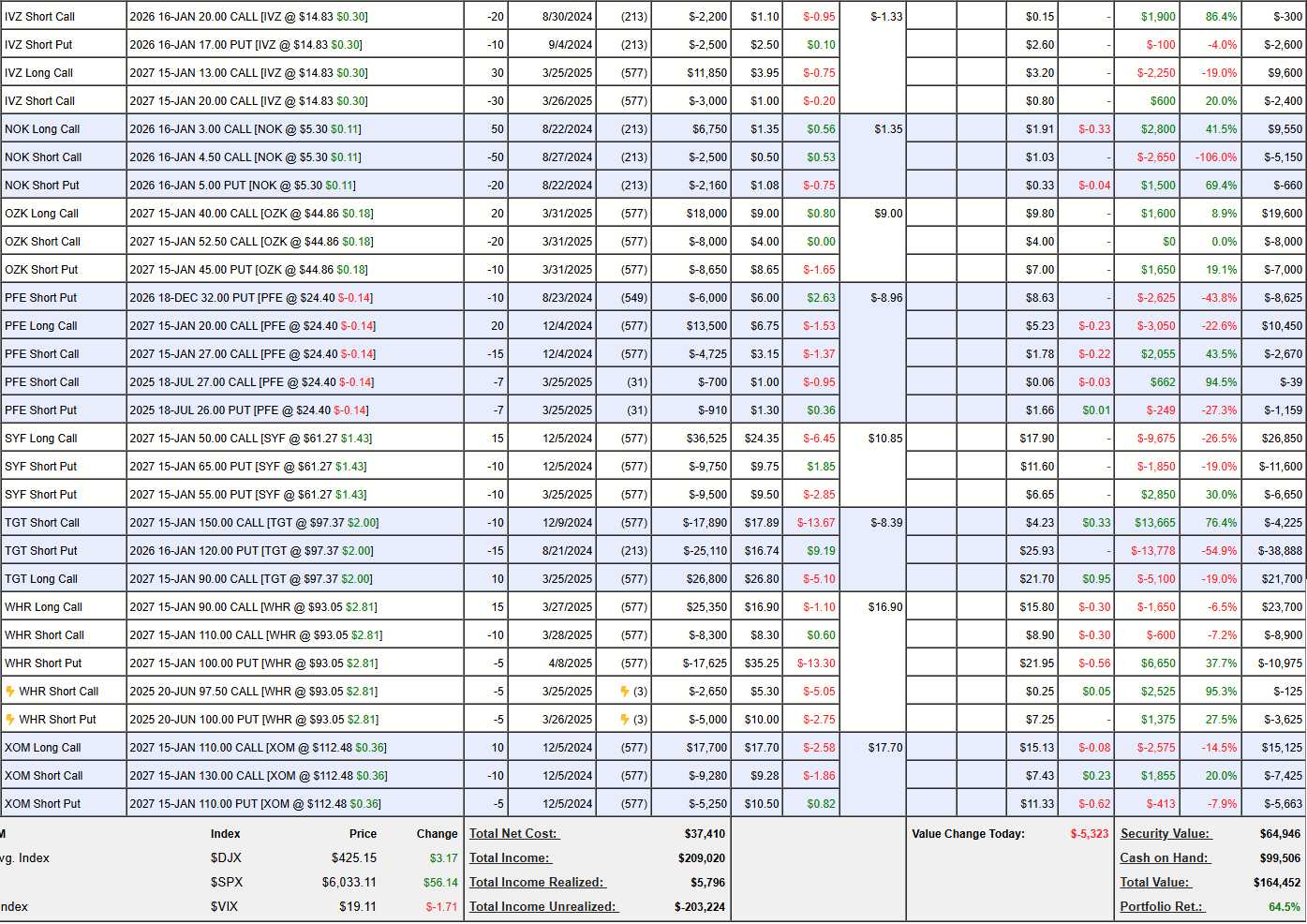
Task: Select the SYF Long Call position name
Action: (41, 439)
